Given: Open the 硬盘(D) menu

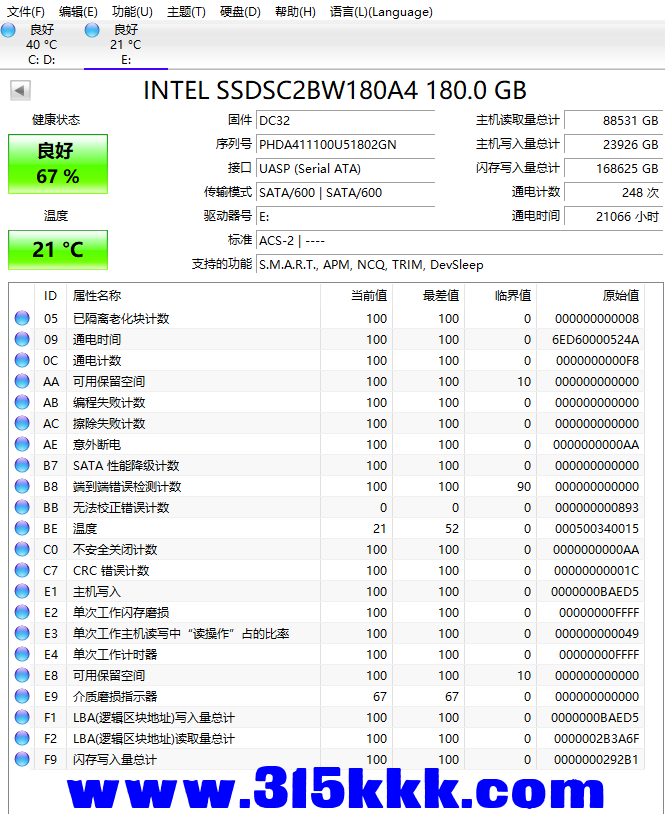Looking at the screenshot, I should pyautogui.click(x=240, y=11).
